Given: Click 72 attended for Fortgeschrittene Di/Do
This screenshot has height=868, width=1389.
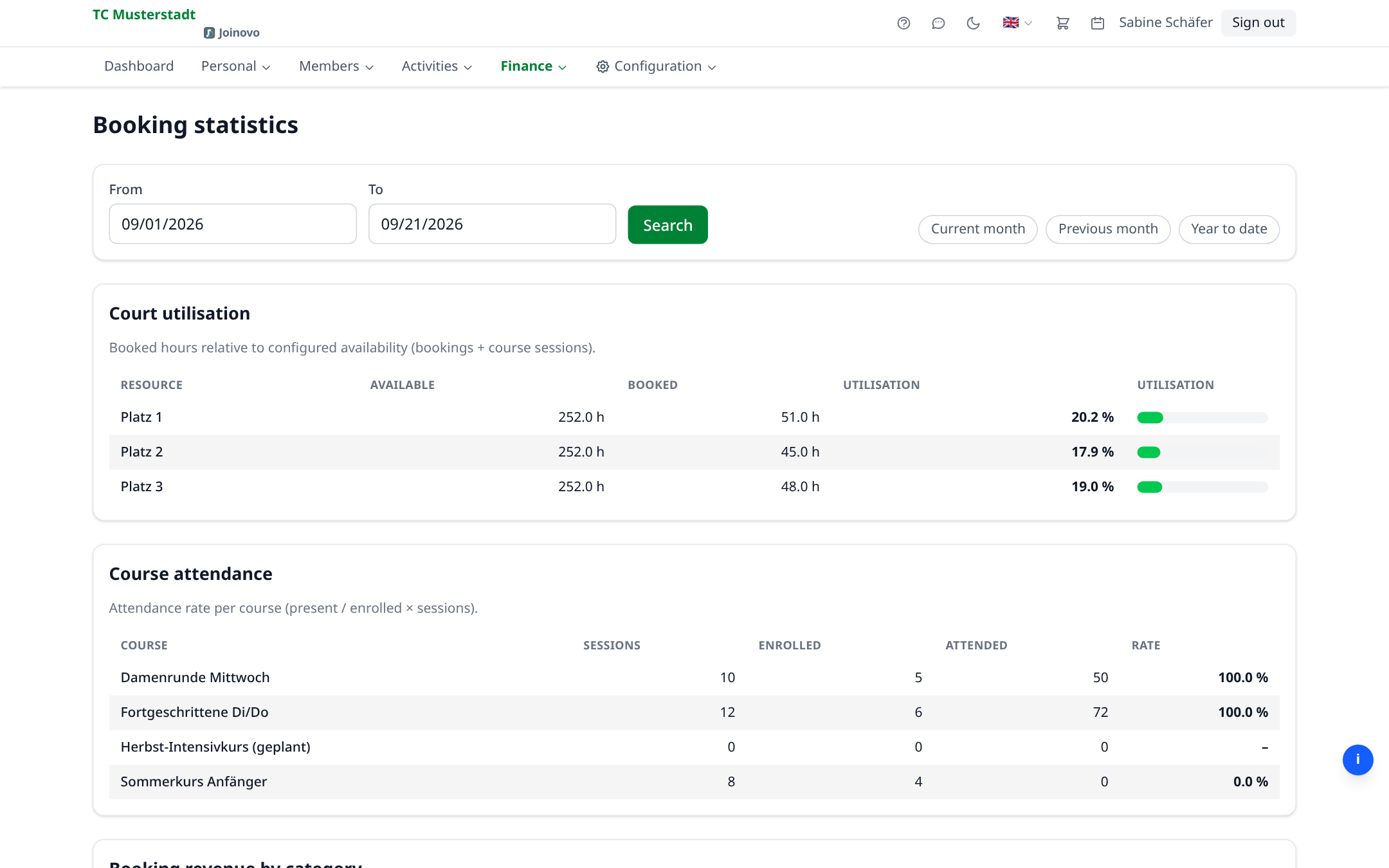Looking at the screenshot, I should tap(1100, 712).
